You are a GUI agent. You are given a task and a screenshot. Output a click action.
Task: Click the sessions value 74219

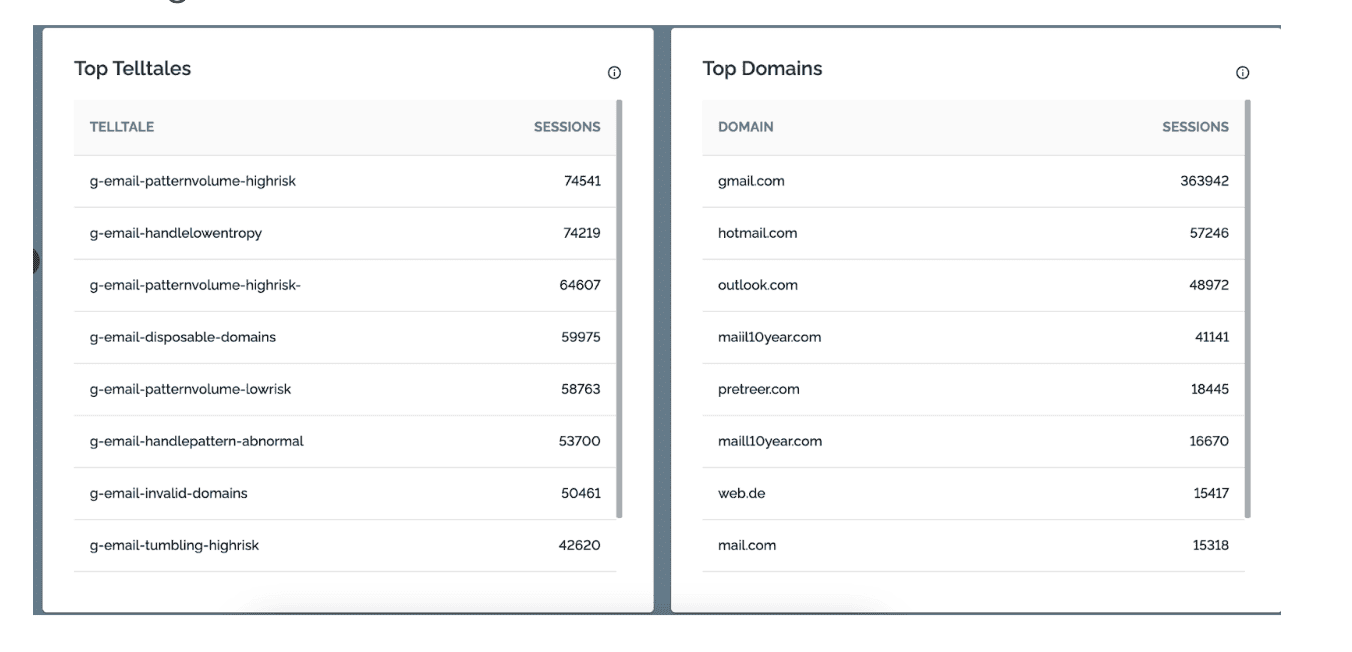coord(582,233)
